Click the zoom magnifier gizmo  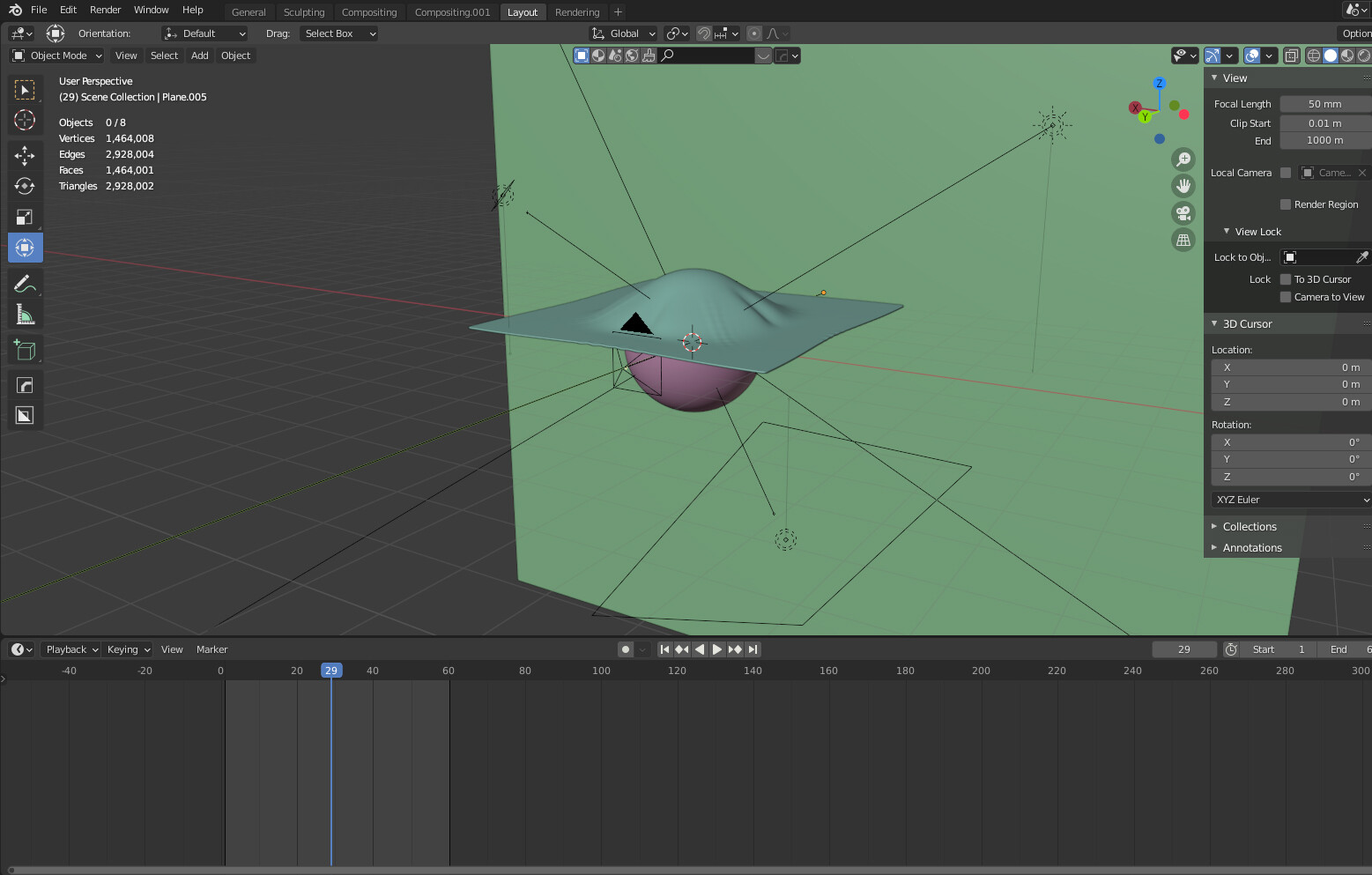tap(1183, 159)
